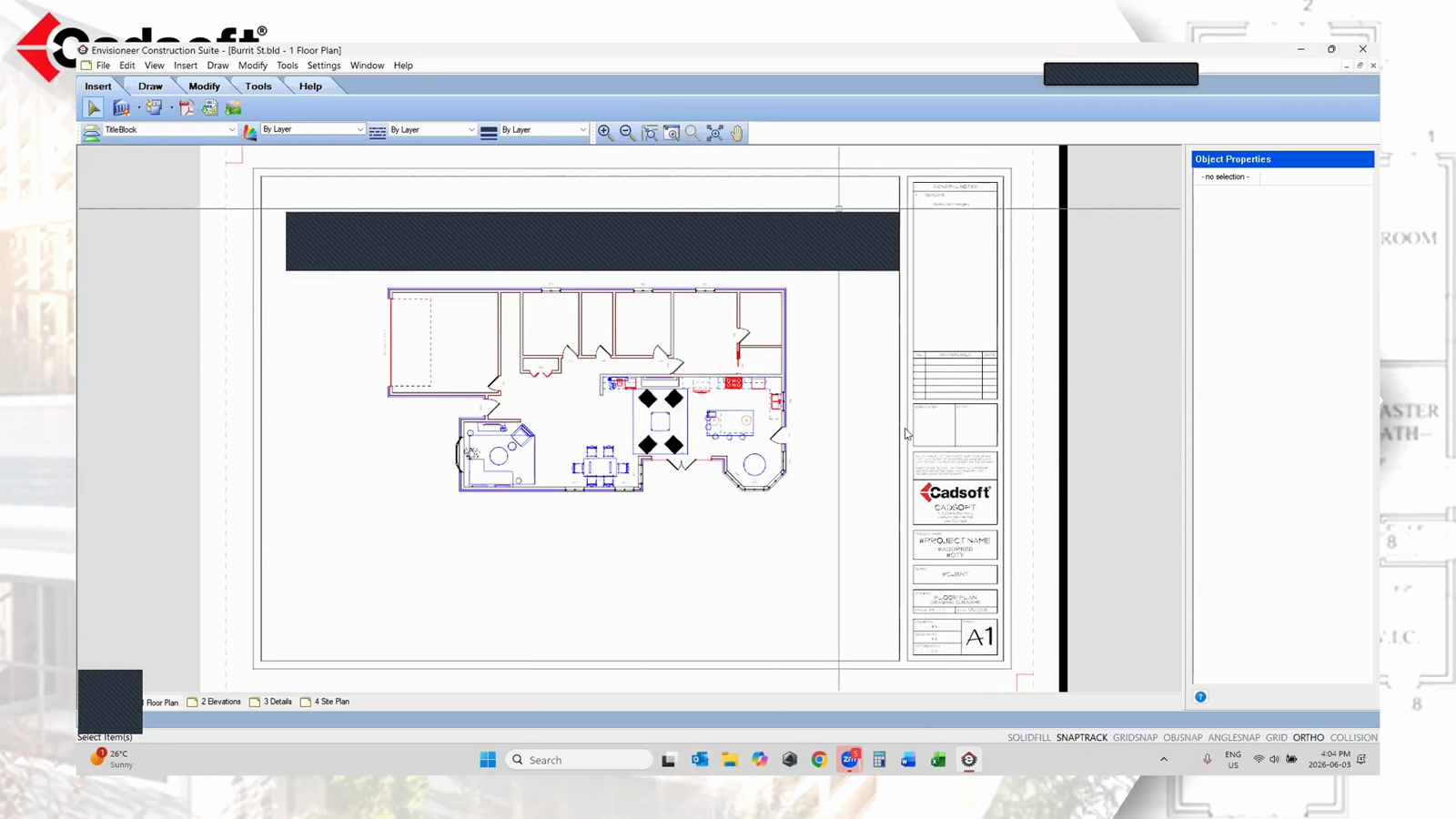Click the Zoom Out magnifier

click(x=627, y=133)
